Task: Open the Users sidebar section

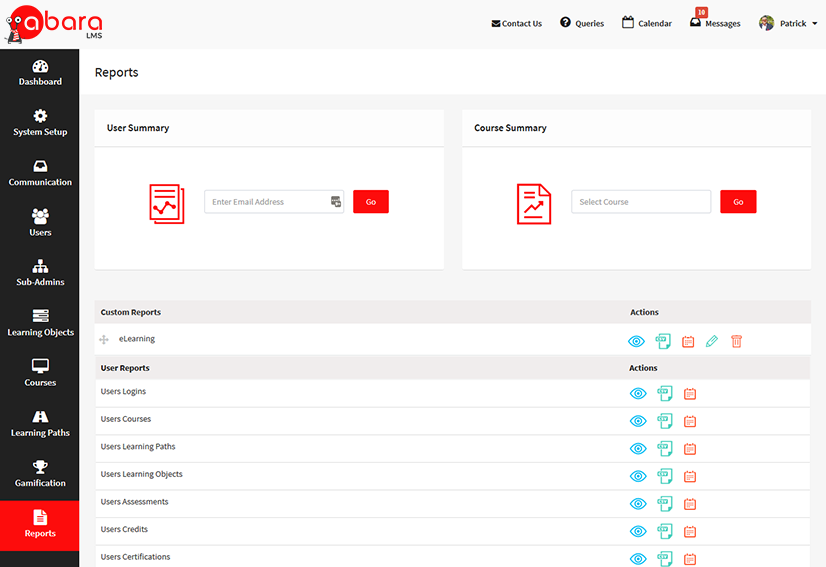Action: [x=40, y=223]
